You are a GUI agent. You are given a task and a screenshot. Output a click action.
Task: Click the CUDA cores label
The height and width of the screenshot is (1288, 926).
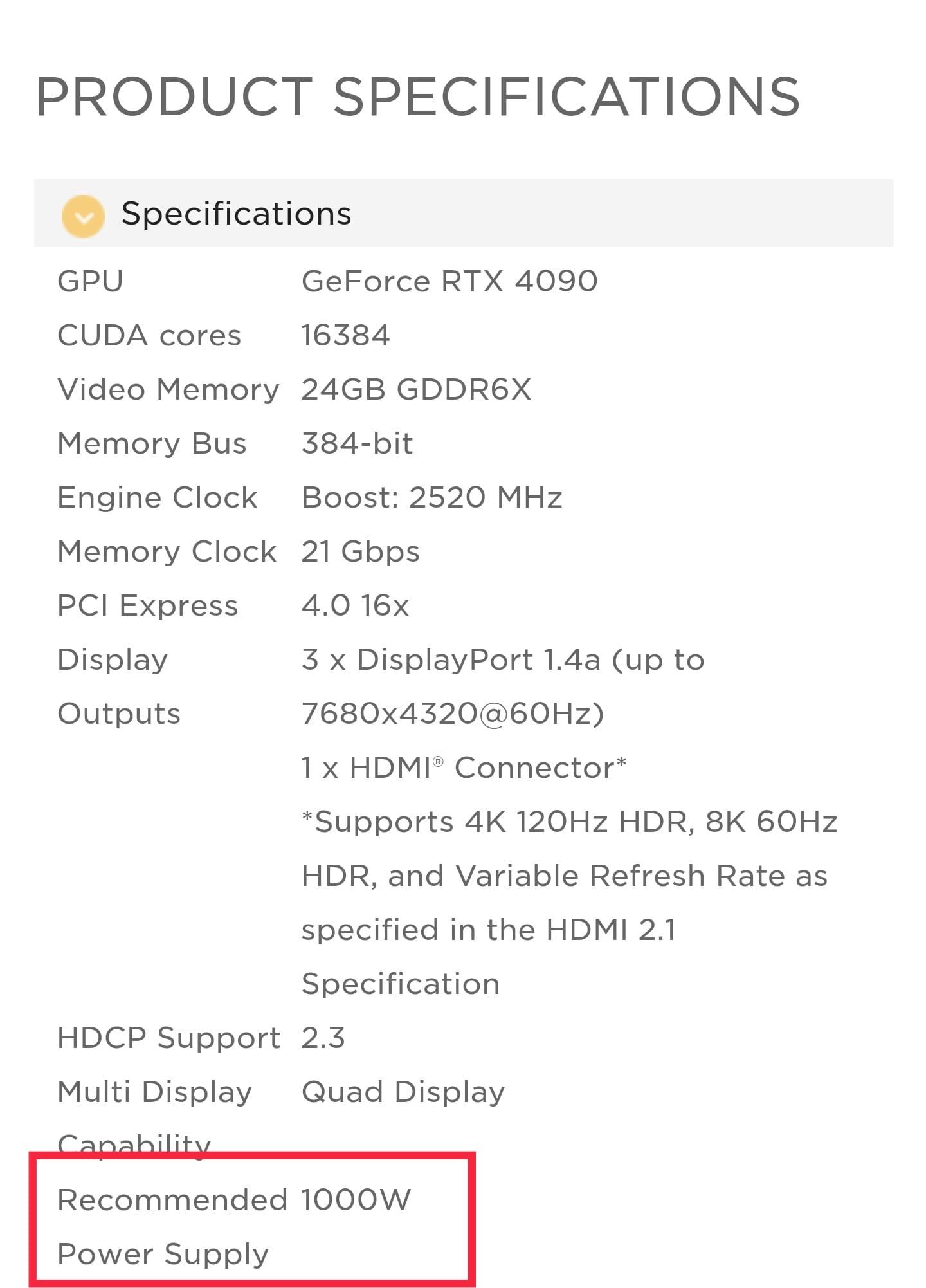(149, 335)
